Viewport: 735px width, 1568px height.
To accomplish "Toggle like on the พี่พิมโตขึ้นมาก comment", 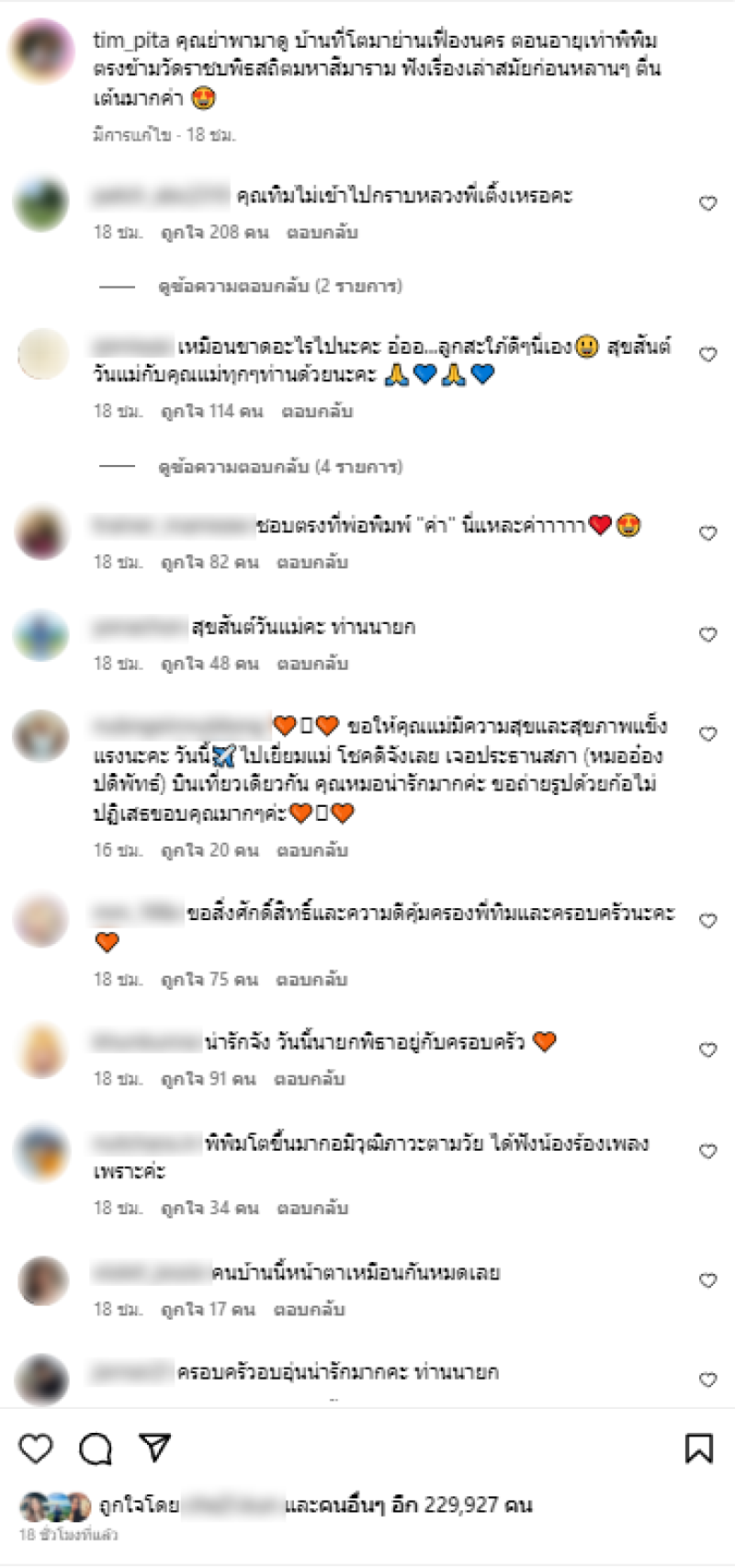I will click(x=707, y=1151).
